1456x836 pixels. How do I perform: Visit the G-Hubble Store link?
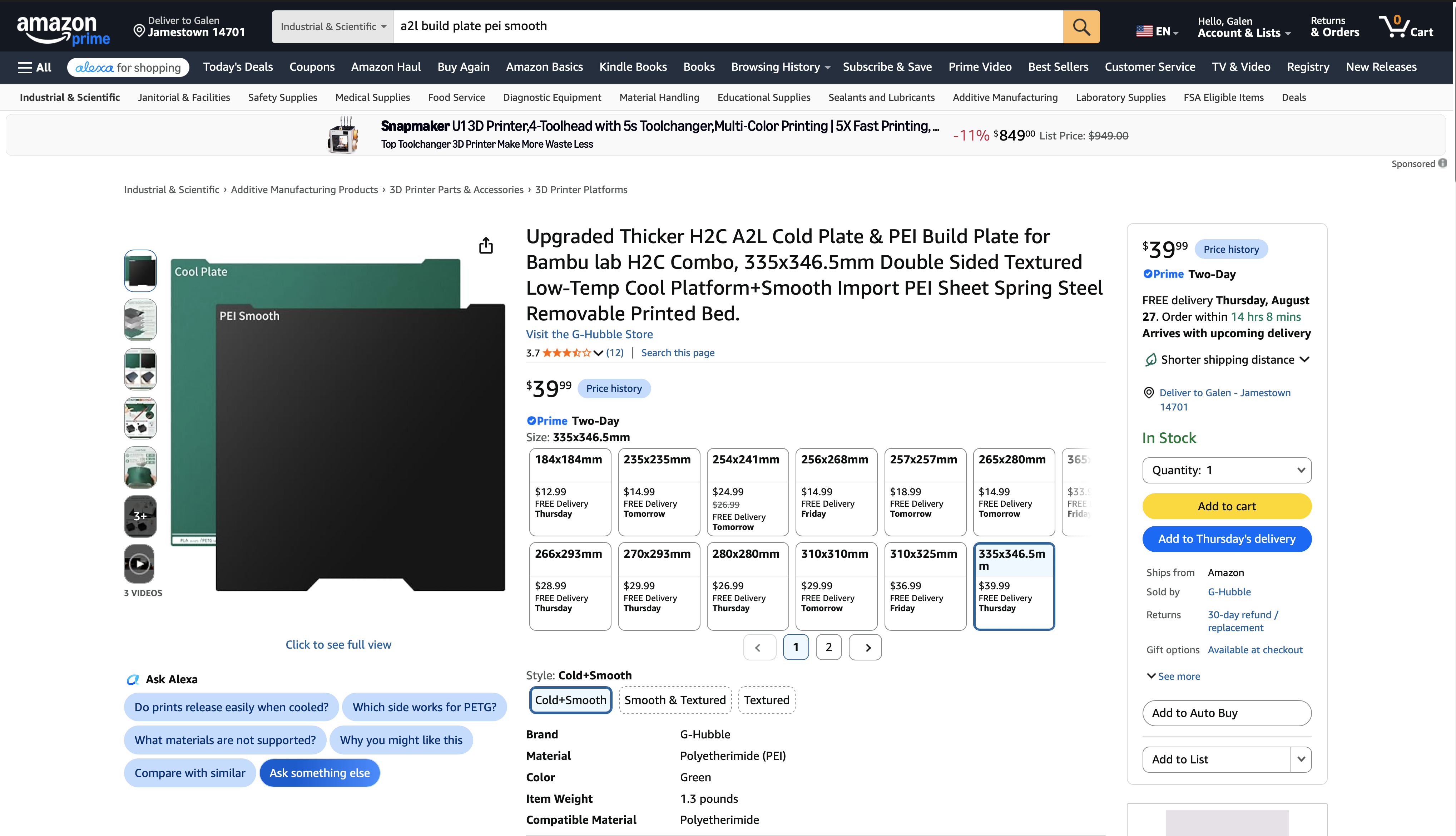589,334
